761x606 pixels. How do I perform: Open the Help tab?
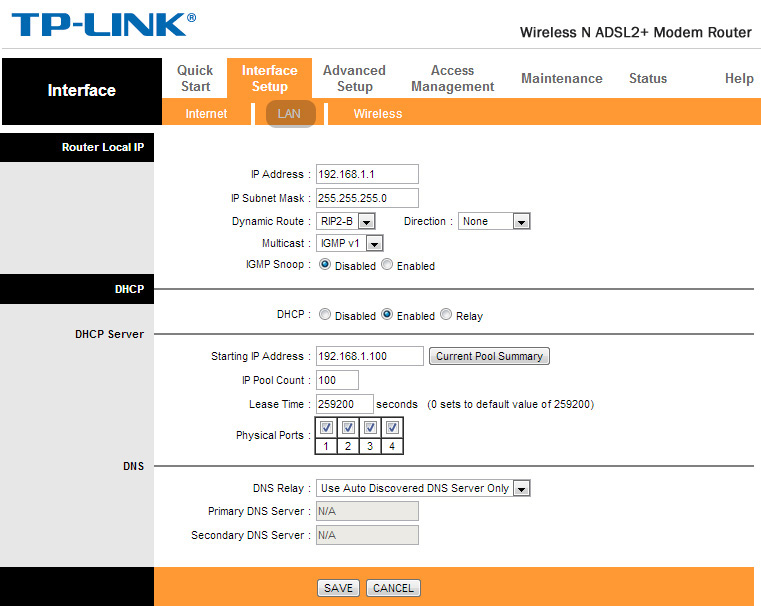(x=739, y=78)
